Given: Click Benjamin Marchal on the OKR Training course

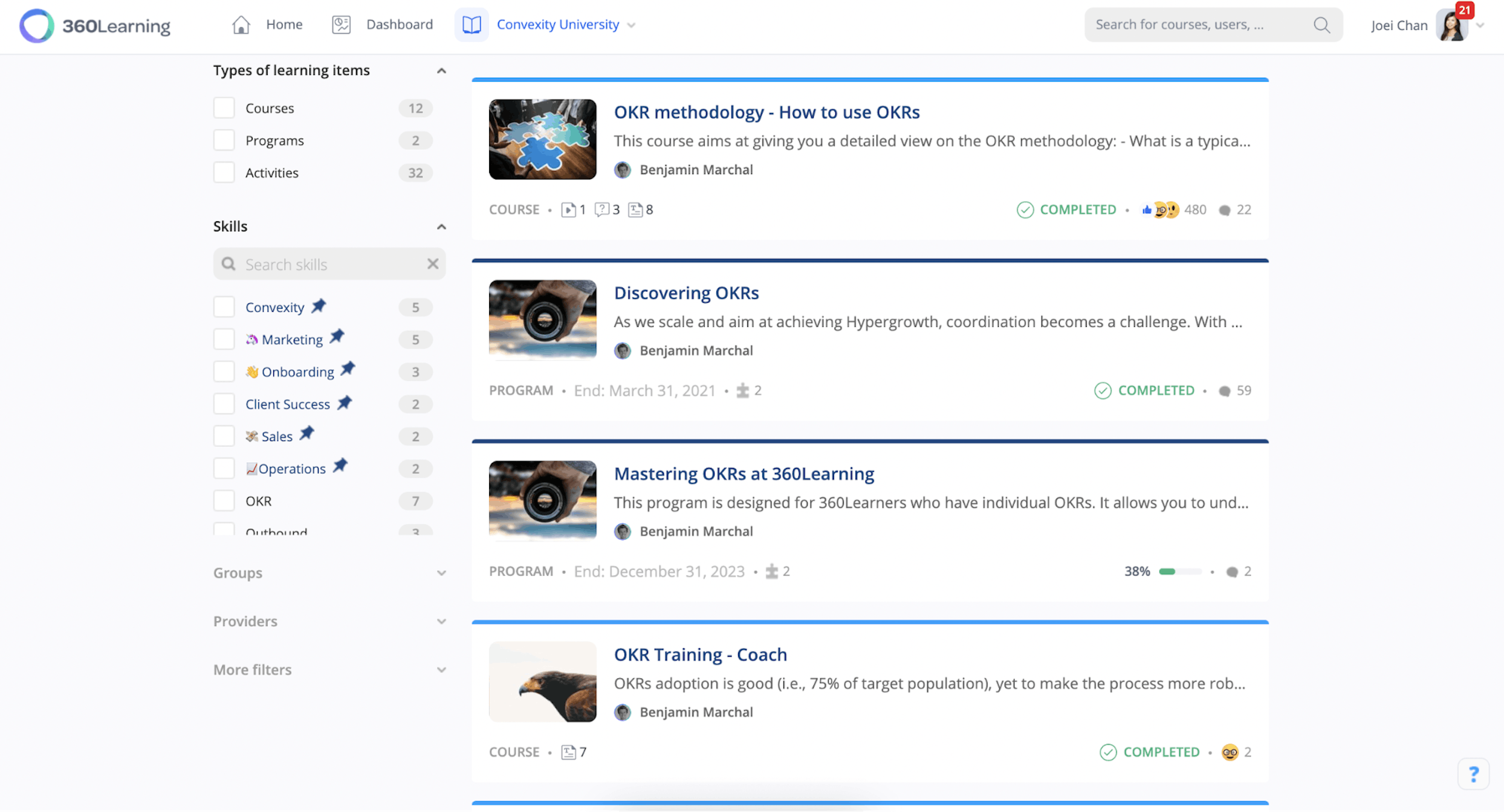Looking at the screenshot, I should tap(696, 712).
